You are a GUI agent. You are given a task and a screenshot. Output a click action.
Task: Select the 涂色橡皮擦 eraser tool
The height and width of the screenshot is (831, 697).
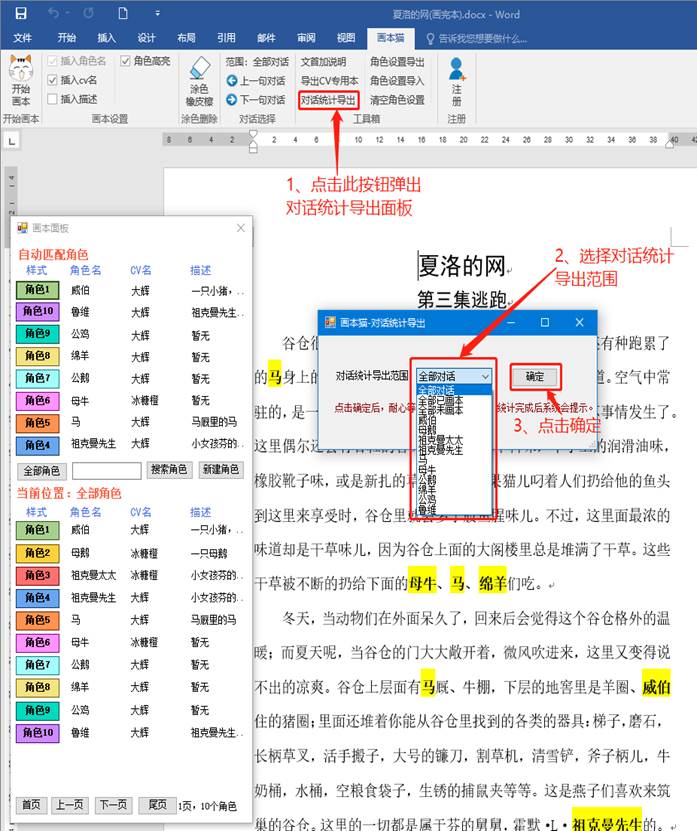(199, 82)
